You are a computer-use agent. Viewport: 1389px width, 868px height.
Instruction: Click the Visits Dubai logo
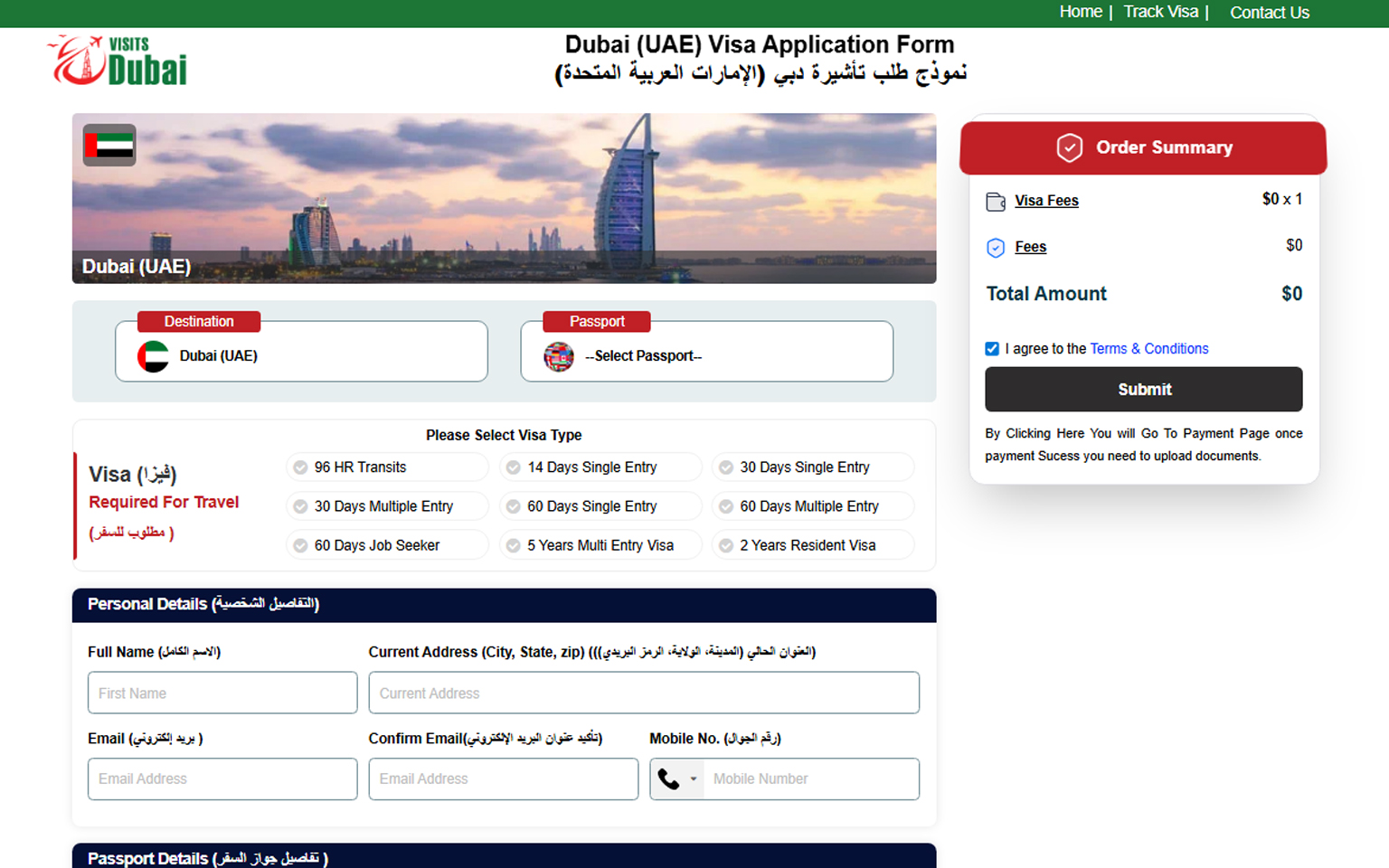click(118, 61)
